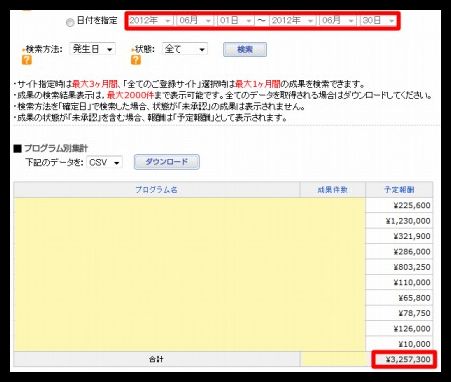Sort by the 予定報酬 column header

click(399, 190)
